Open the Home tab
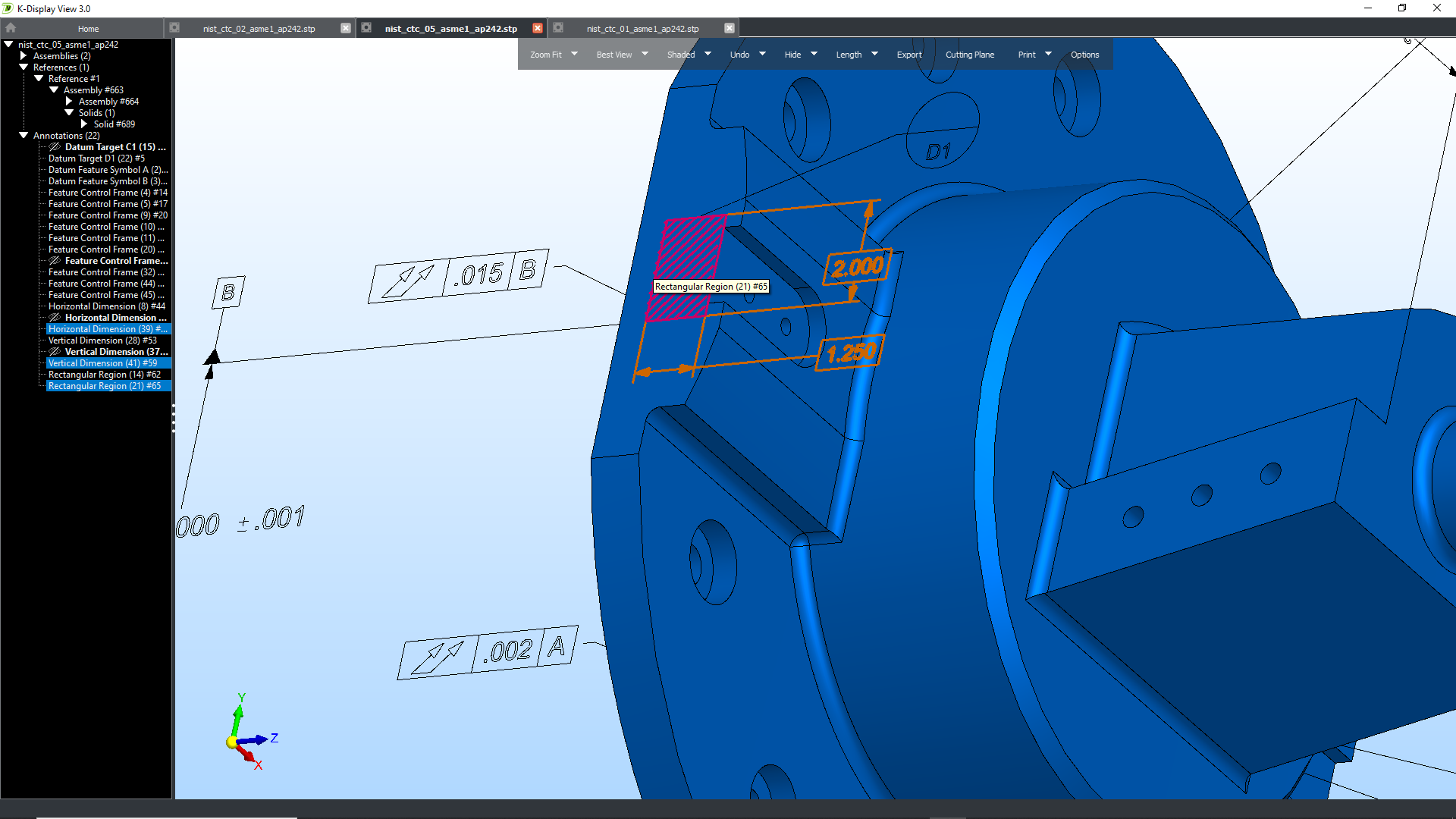 [88, 29]
